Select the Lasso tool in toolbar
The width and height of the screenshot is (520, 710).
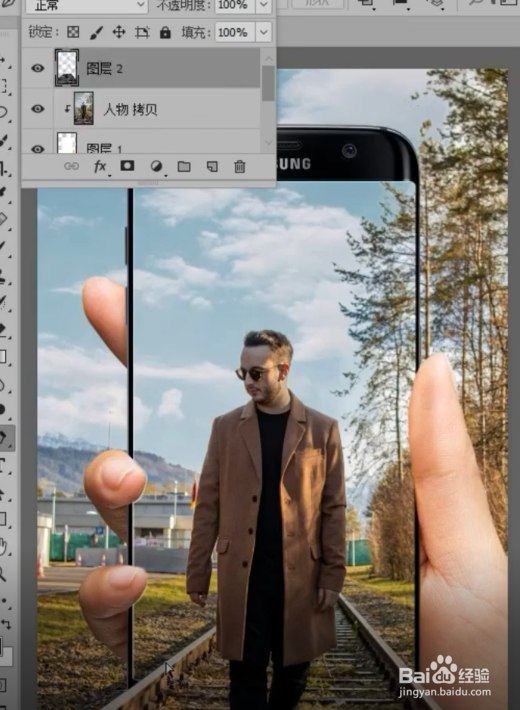coord(4,112)
